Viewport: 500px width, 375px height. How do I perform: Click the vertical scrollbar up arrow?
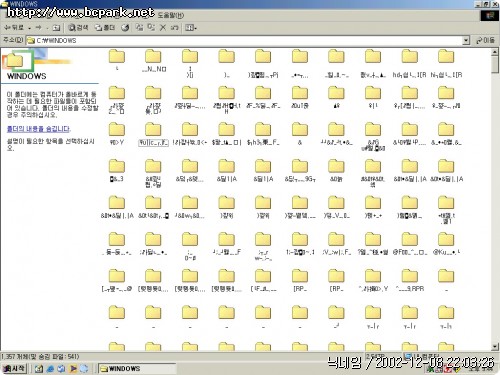(495, 52)
